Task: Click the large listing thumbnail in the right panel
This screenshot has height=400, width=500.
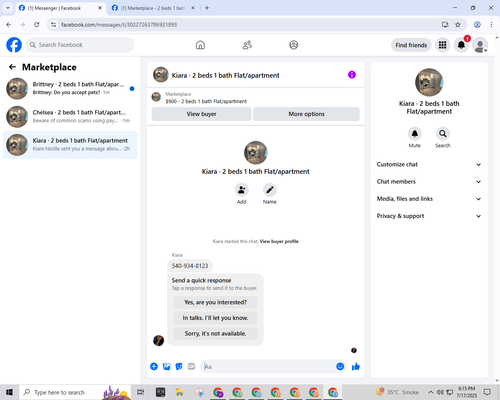Action: [429, 82]
